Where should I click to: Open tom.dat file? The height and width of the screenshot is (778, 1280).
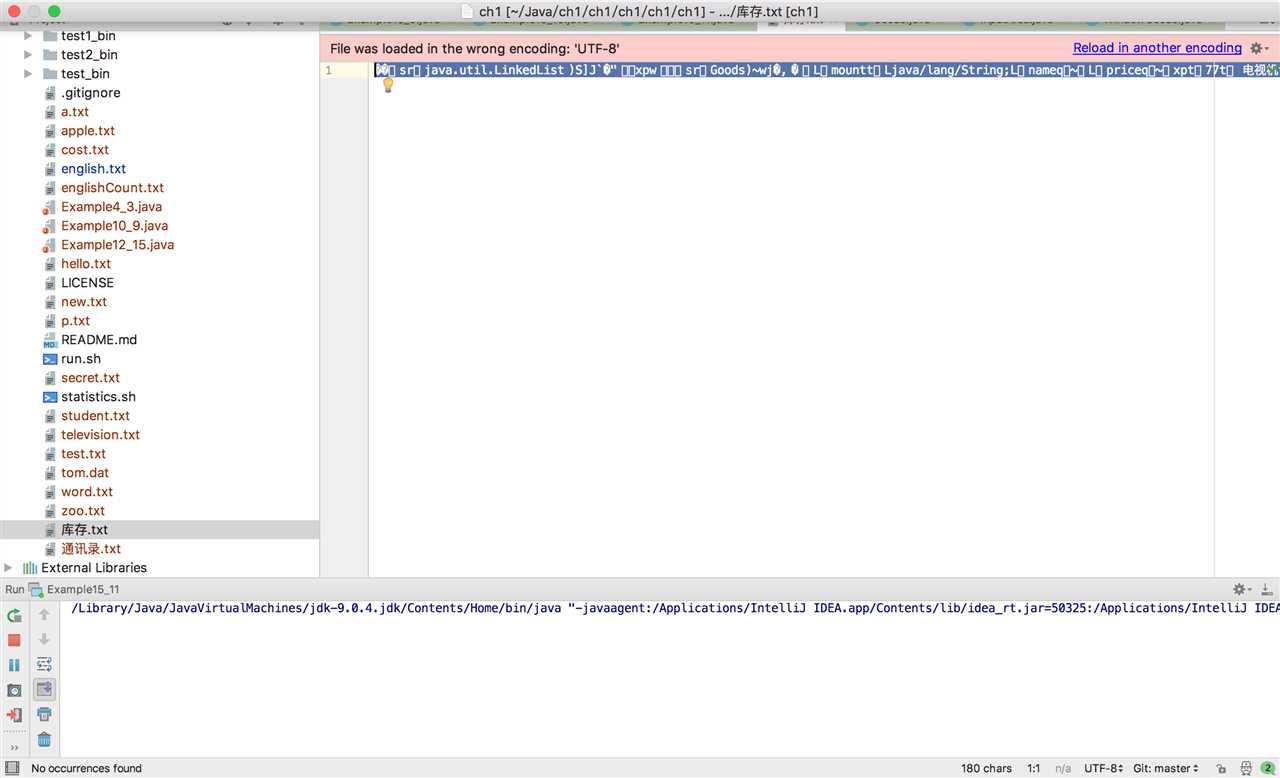(85, 473)
